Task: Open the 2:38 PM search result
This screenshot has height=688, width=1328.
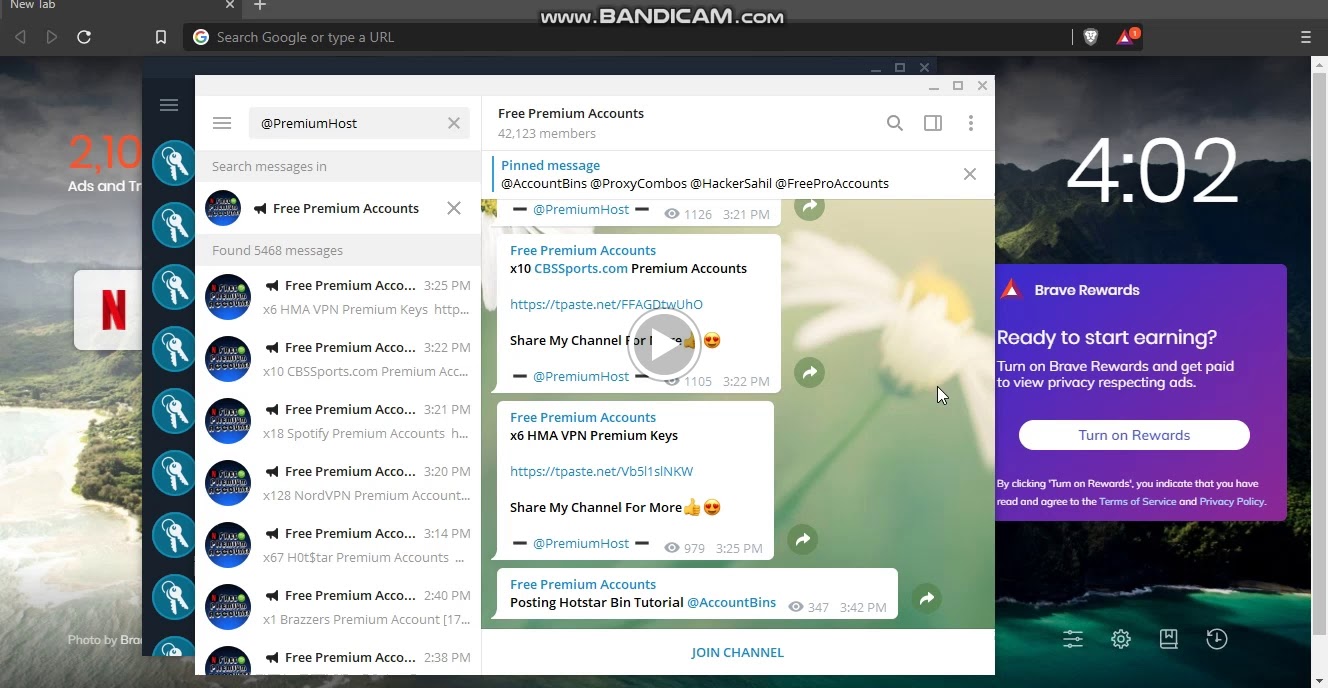Action: [x=338, y=657]
